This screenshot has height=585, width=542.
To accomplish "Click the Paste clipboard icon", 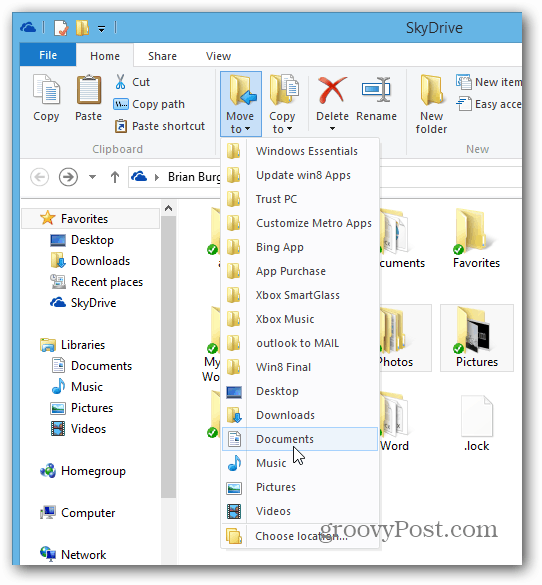I will 89,90.
